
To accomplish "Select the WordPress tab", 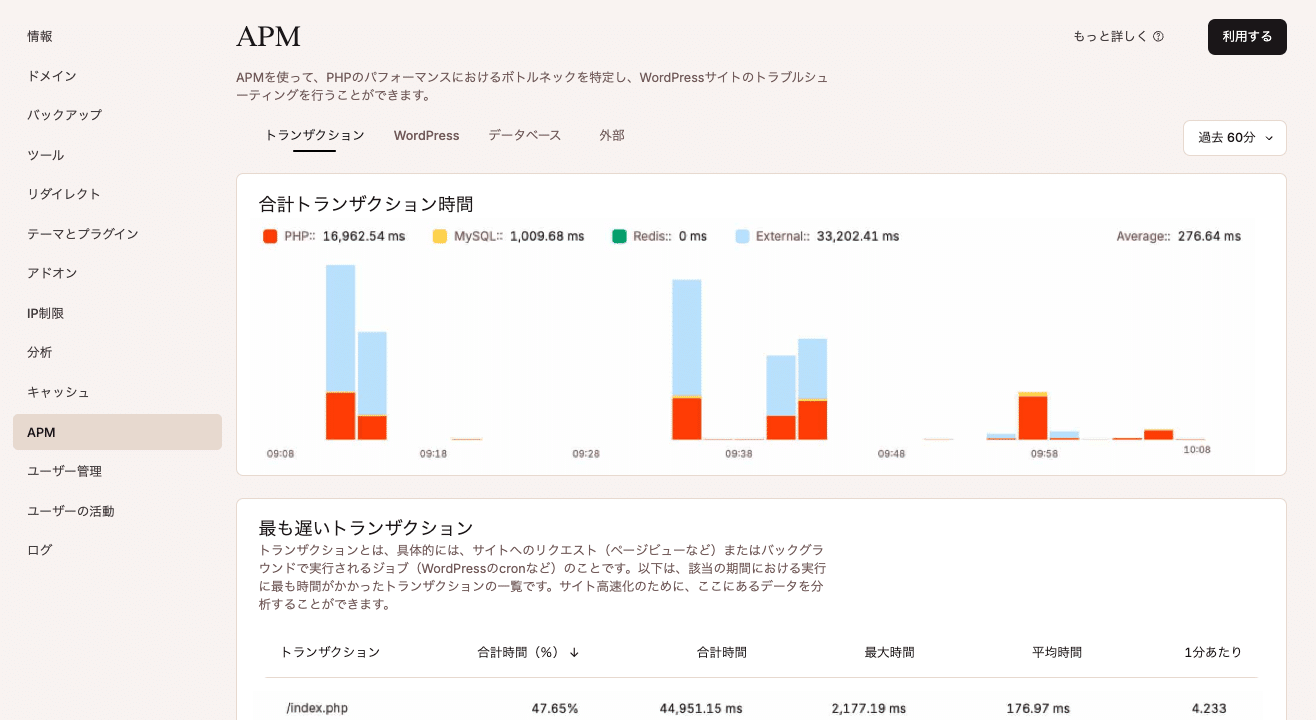I will tap(426, 135).
